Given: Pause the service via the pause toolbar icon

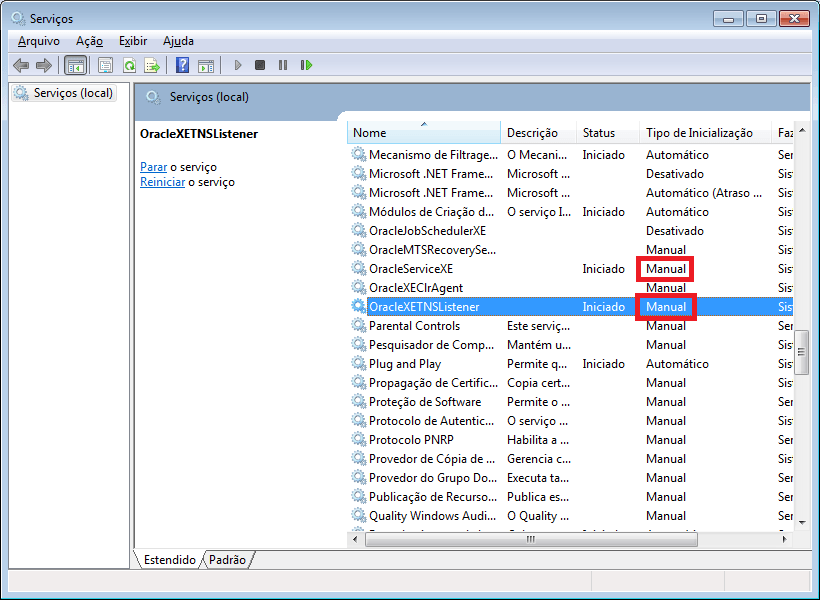Looking at the screenshot, I should 285,64.
